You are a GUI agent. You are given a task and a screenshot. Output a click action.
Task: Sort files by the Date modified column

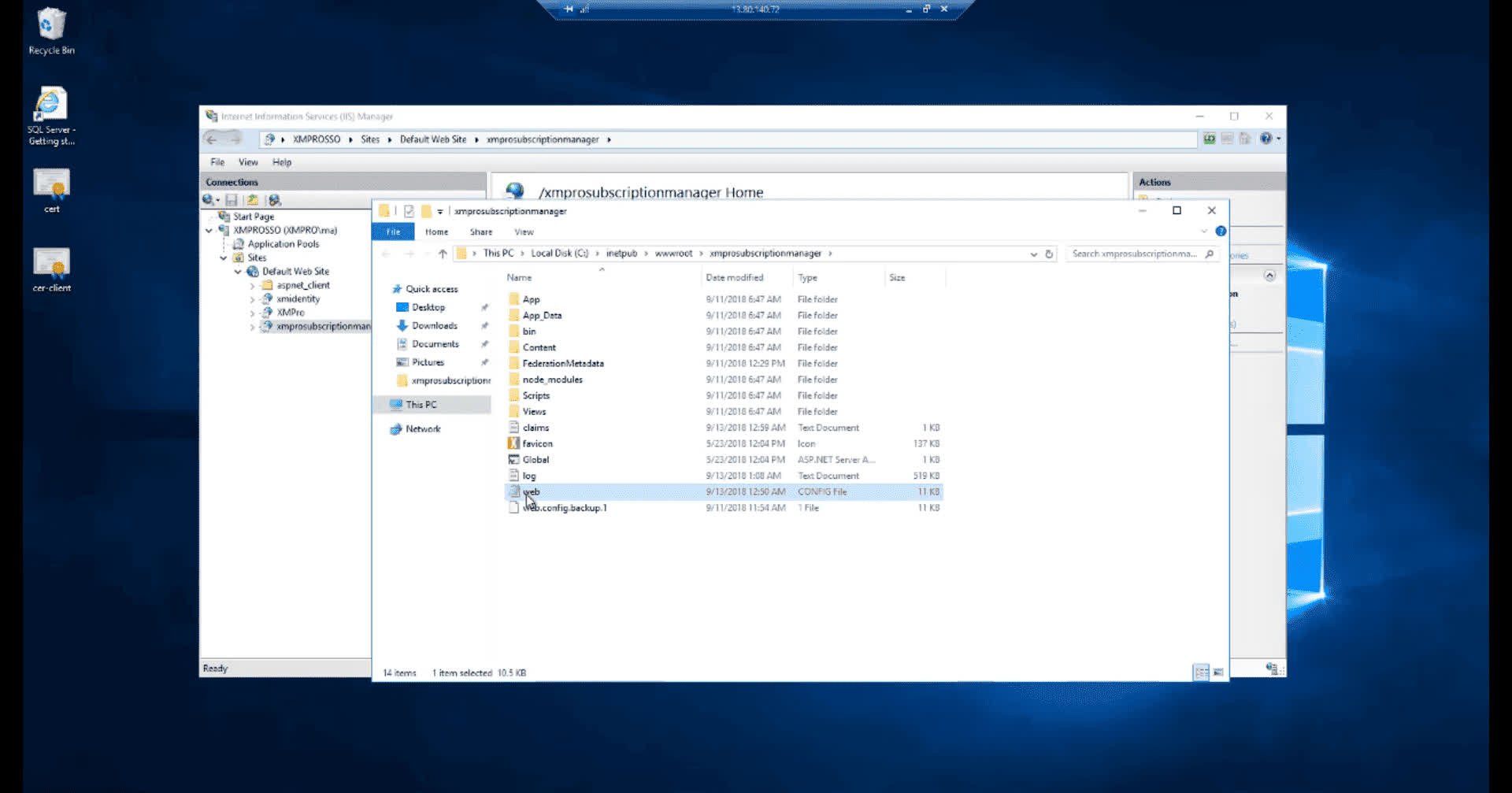coord(734,278)
